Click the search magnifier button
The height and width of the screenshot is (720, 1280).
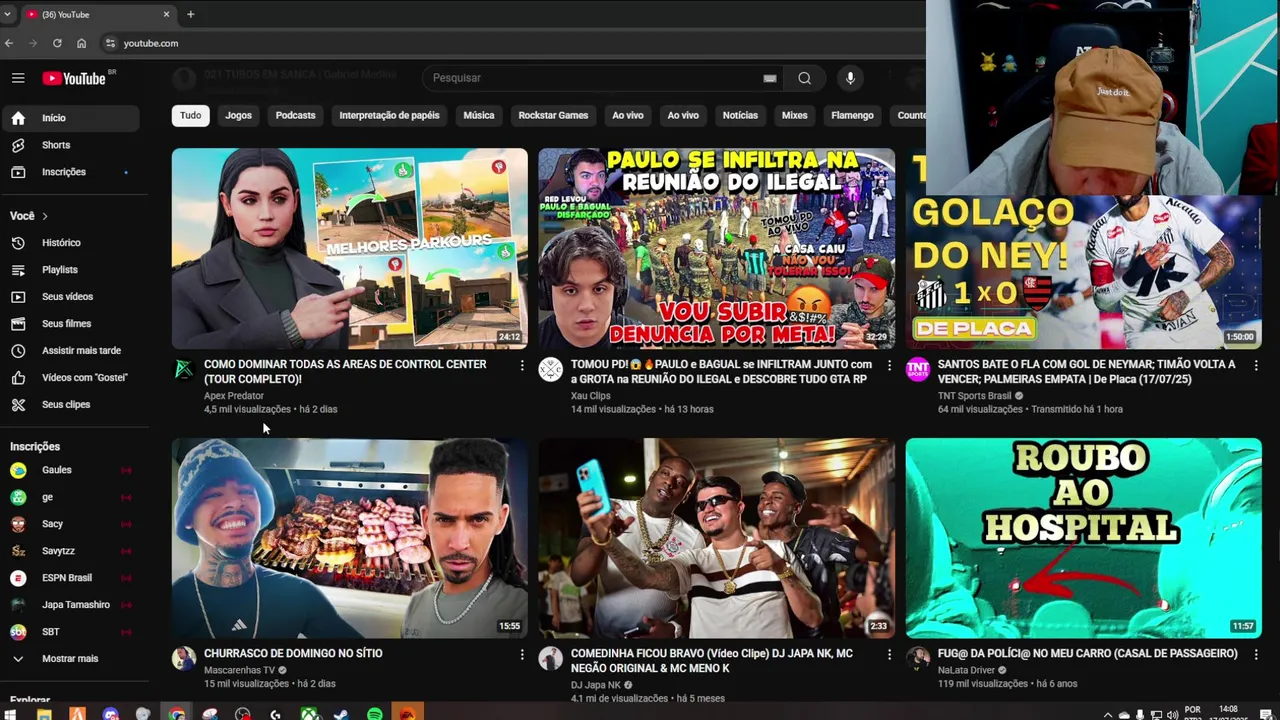point(804,78)
